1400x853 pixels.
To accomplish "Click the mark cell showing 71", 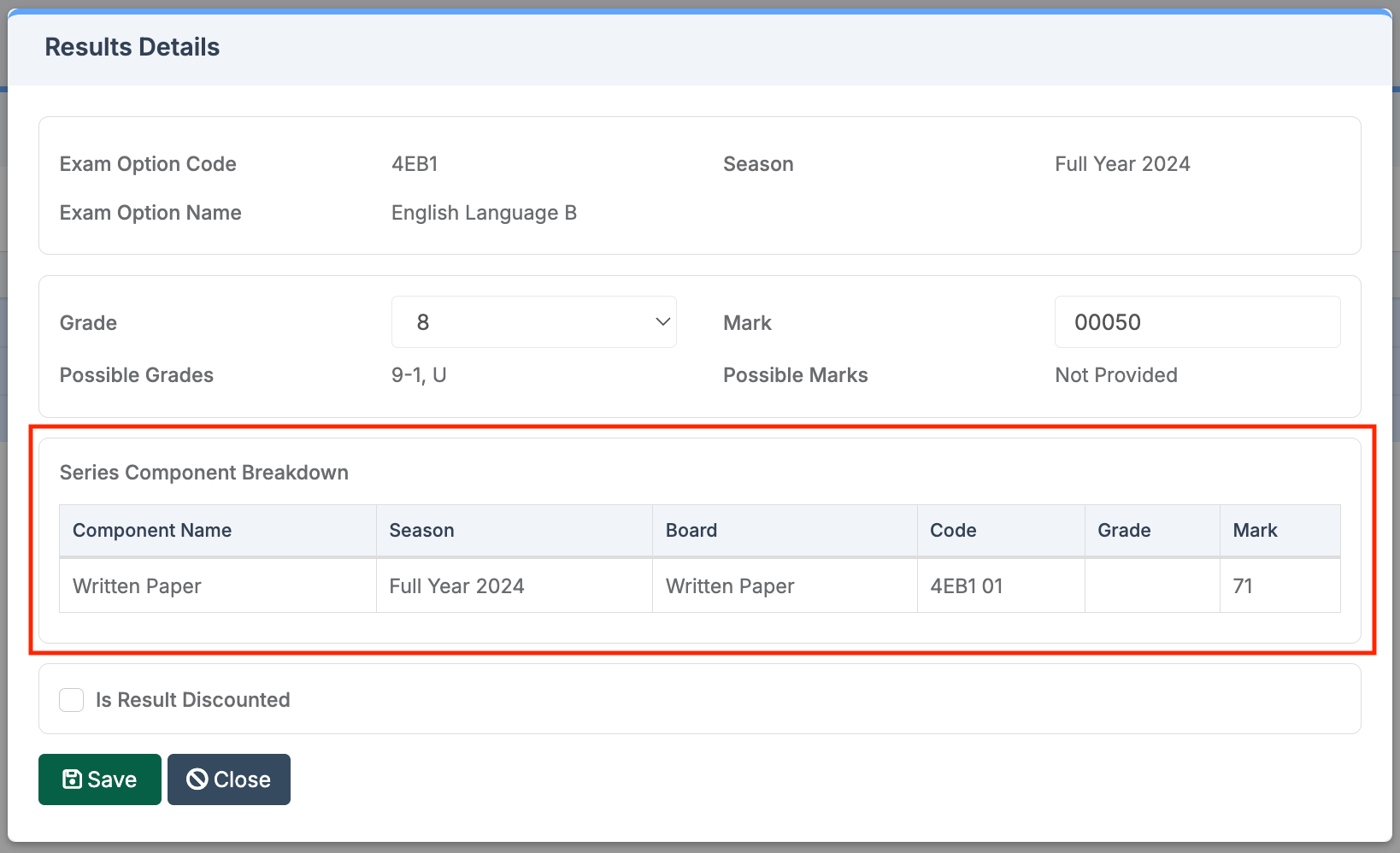I will coord(1243,586).
